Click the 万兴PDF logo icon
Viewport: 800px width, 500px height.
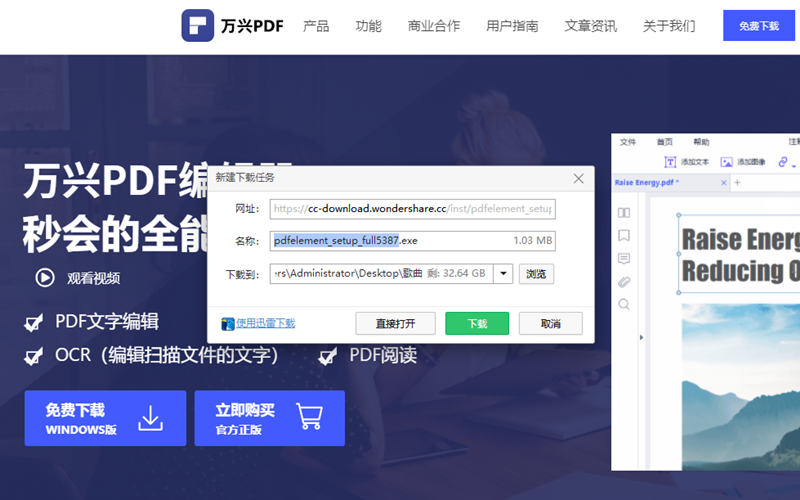[198, 25]
